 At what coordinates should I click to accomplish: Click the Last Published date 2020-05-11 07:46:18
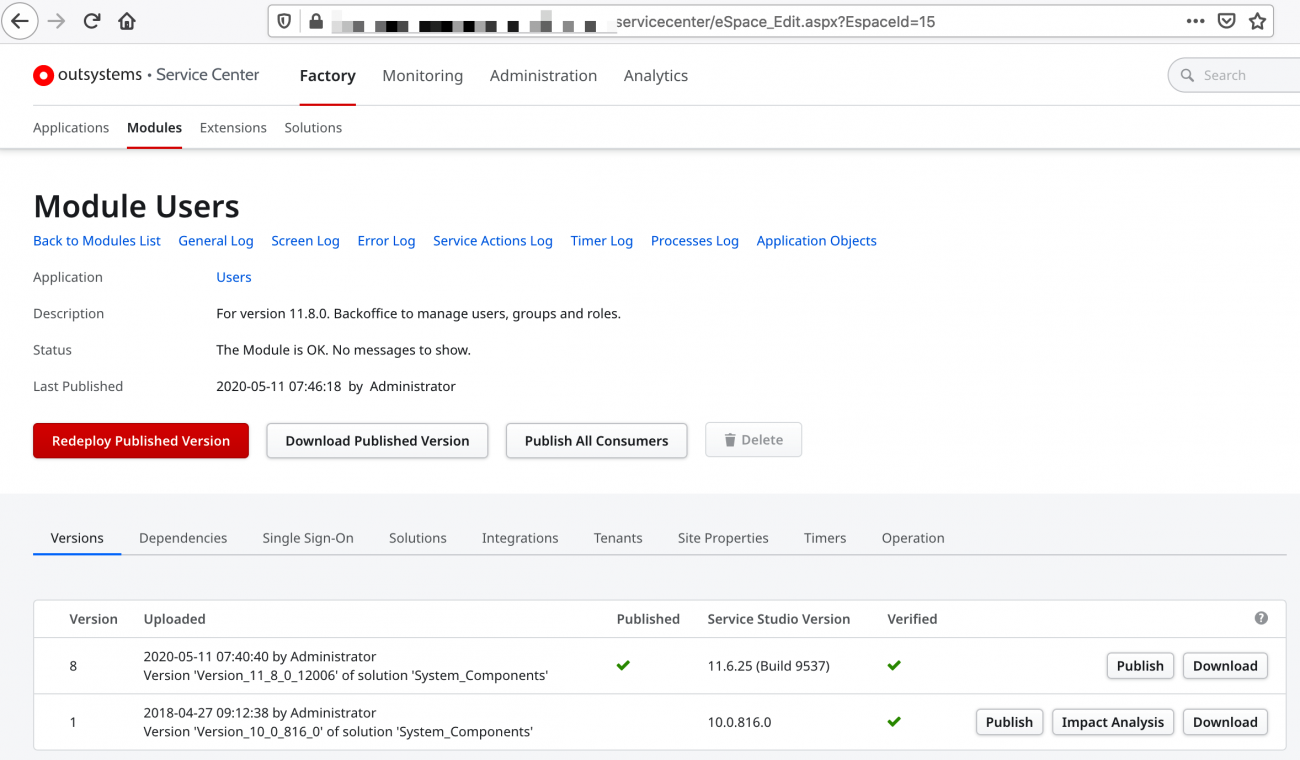point(279,386)
